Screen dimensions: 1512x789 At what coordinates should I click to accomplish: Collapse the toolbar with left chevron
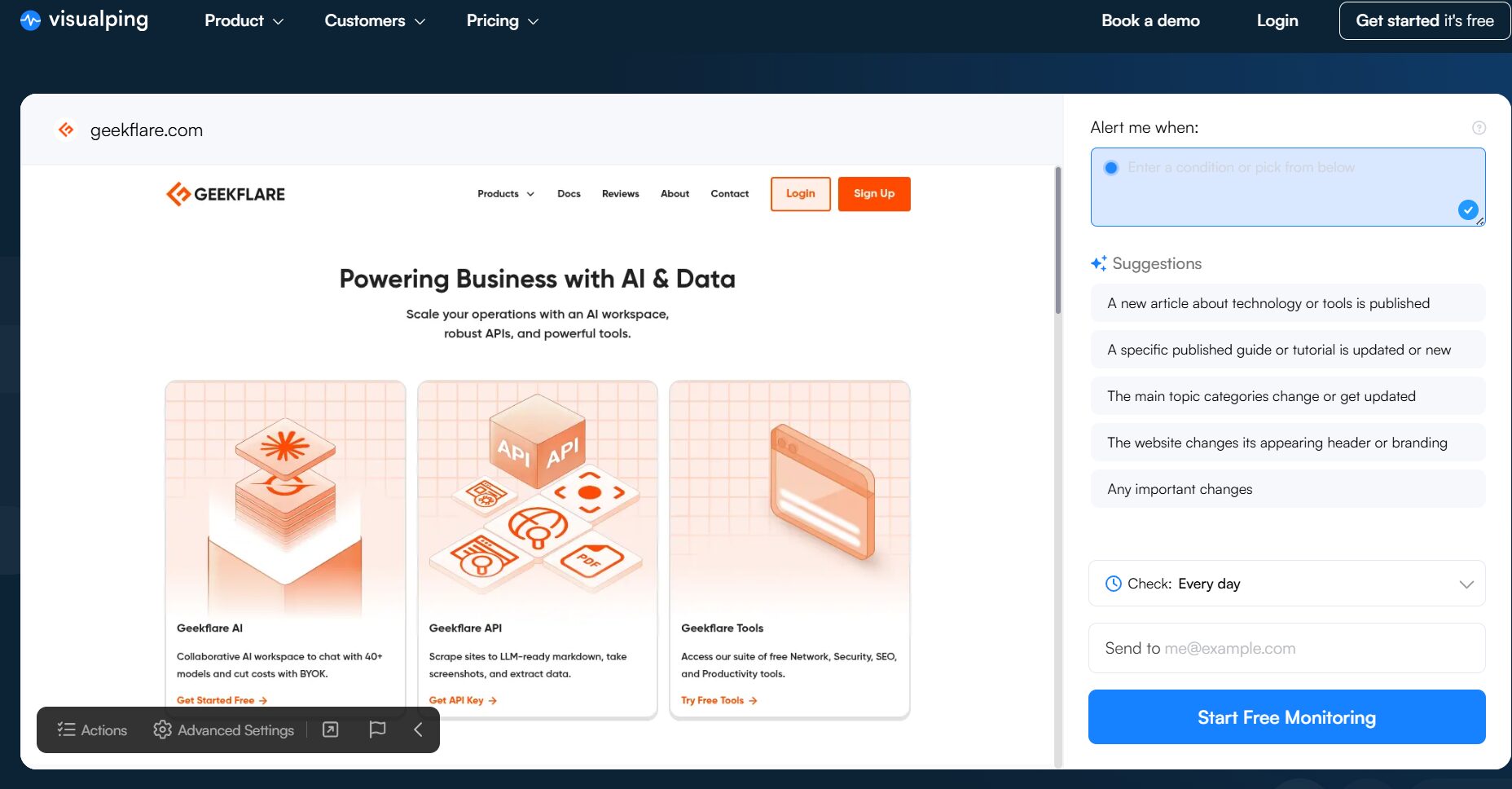pyautogui.click(x=418, y=729)
